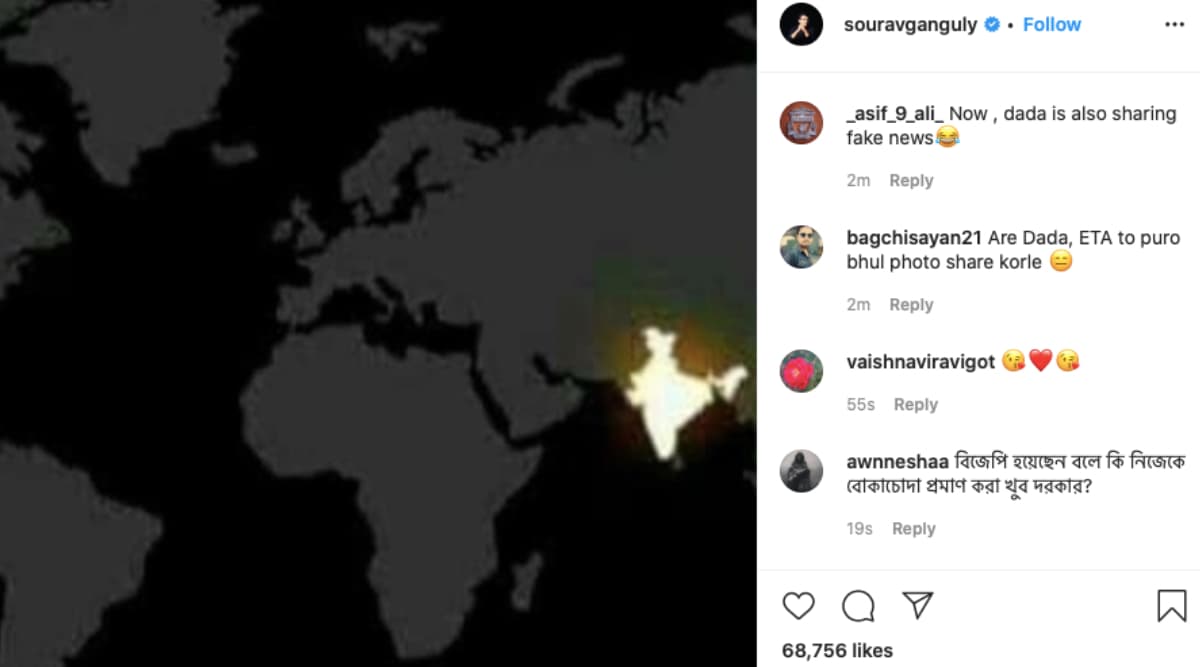This screenshot has height=667, width=1200.
Task: Open vaishnaviravigot rose avatar
Action: [x=801, y=371]
